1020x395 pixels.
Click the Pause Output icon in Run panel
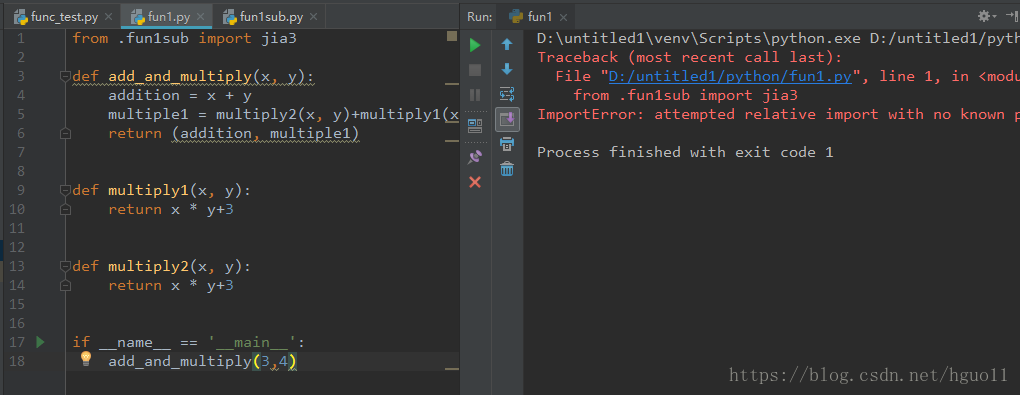[x=475, y=95]
